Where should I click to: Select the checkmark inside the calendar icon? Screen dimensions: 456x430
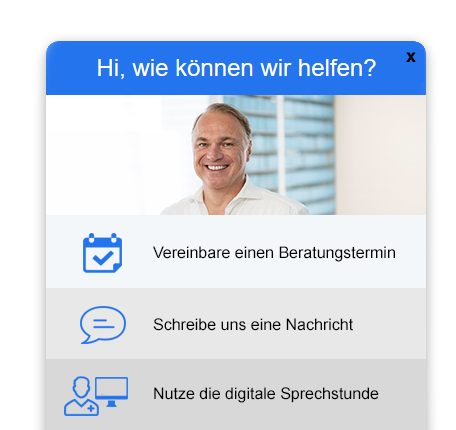(103, 258)
